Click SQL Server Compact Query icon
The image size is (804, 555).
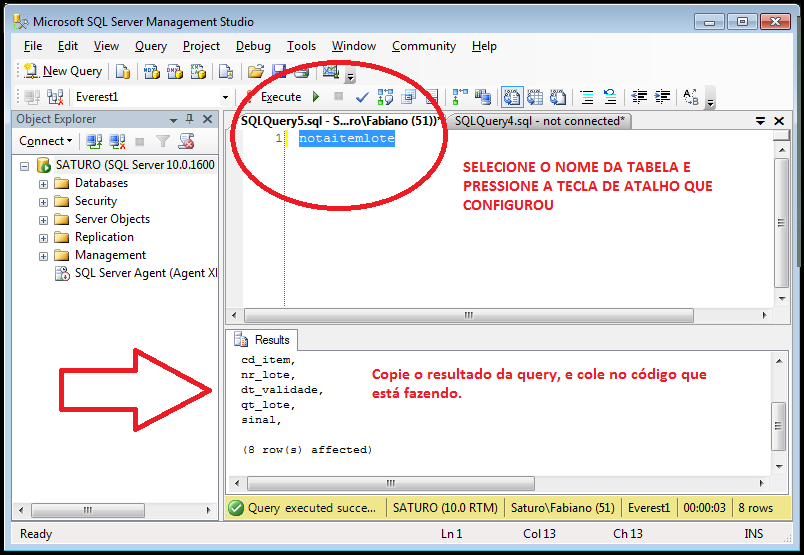point(226,71)
